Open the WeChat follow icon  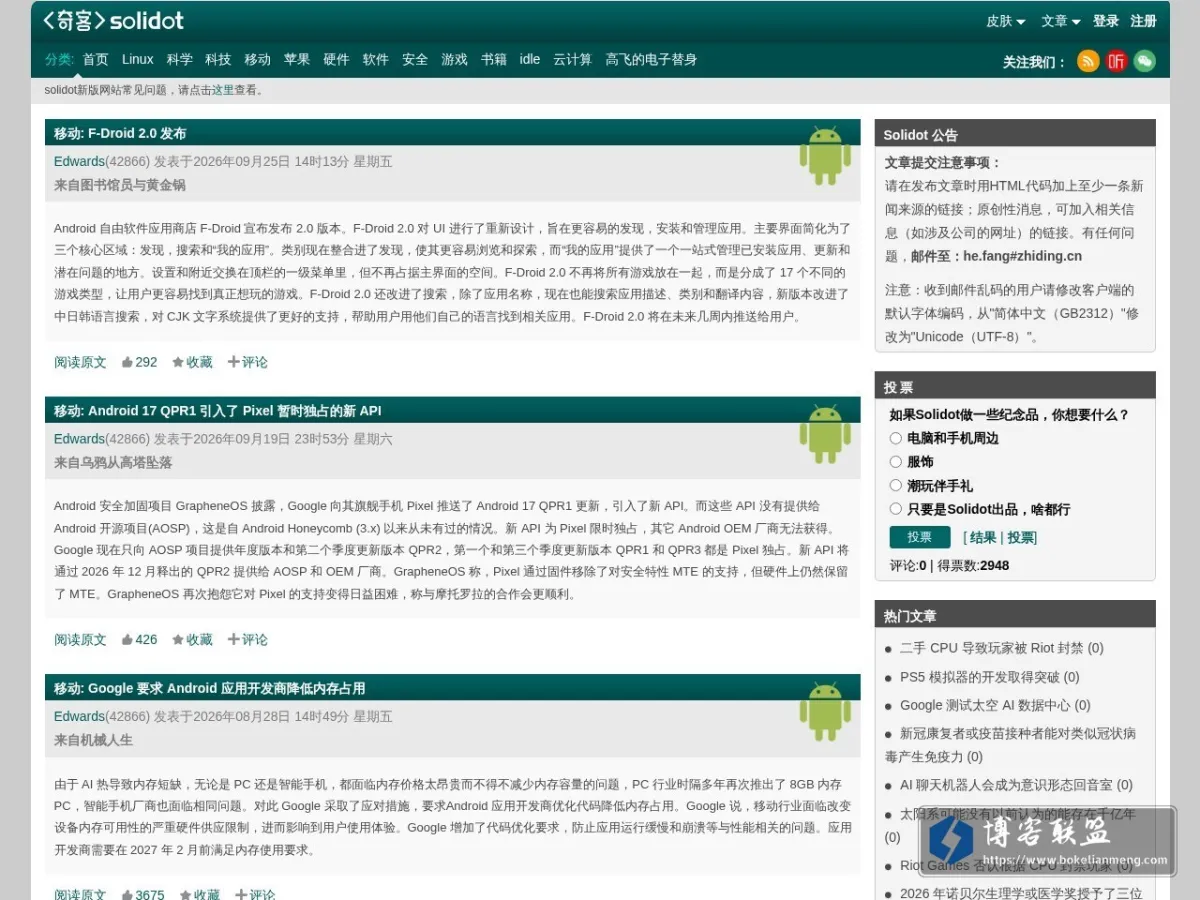(x=1144, y=61)
